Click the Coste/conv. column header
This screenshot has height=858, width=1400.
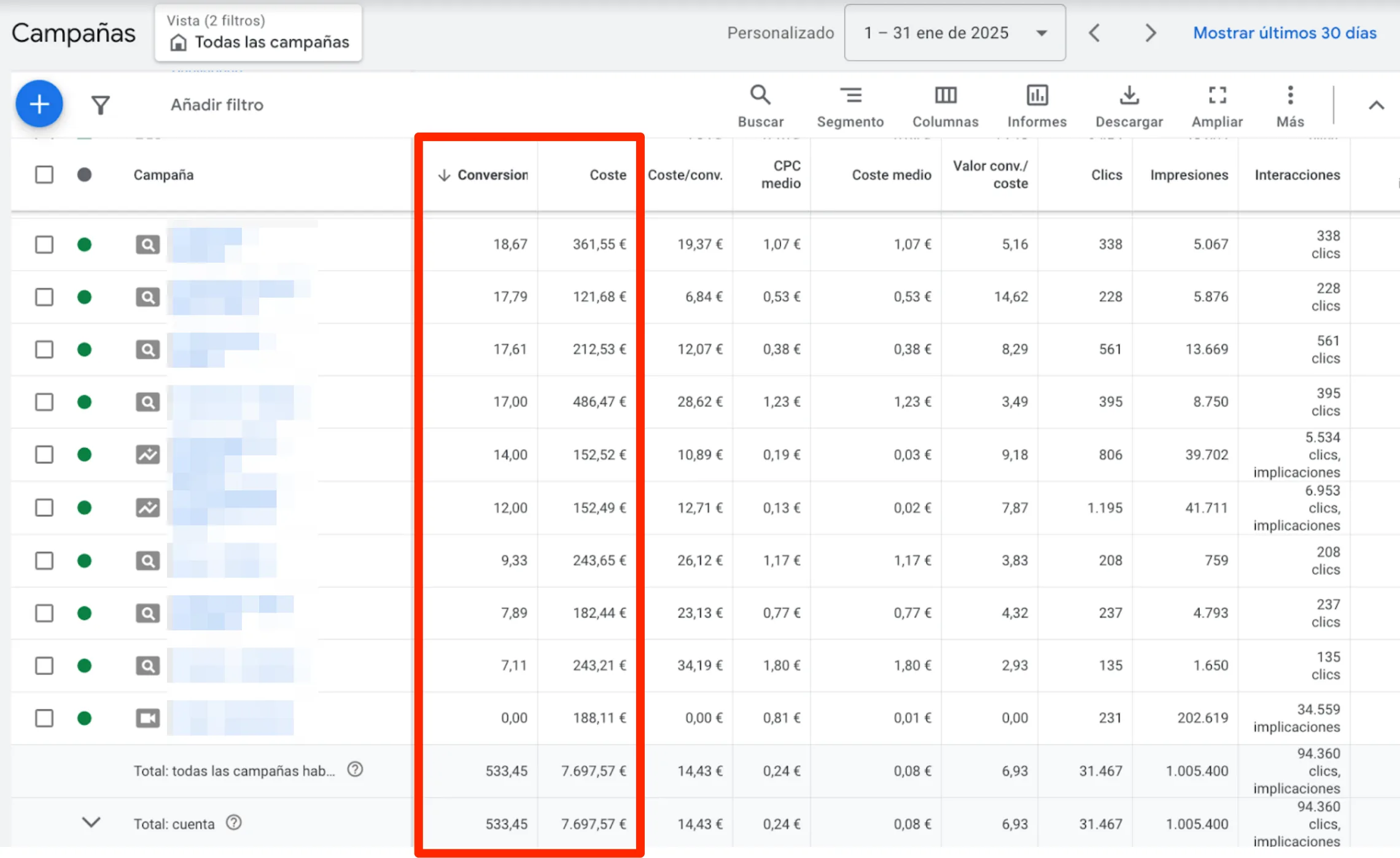[685, 175]
